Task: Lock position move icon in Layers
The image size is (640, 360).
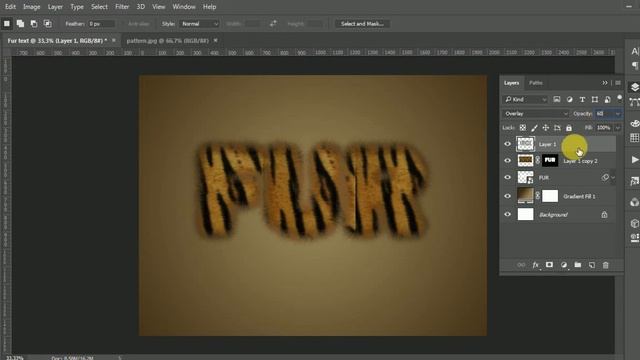Action: 546,128
